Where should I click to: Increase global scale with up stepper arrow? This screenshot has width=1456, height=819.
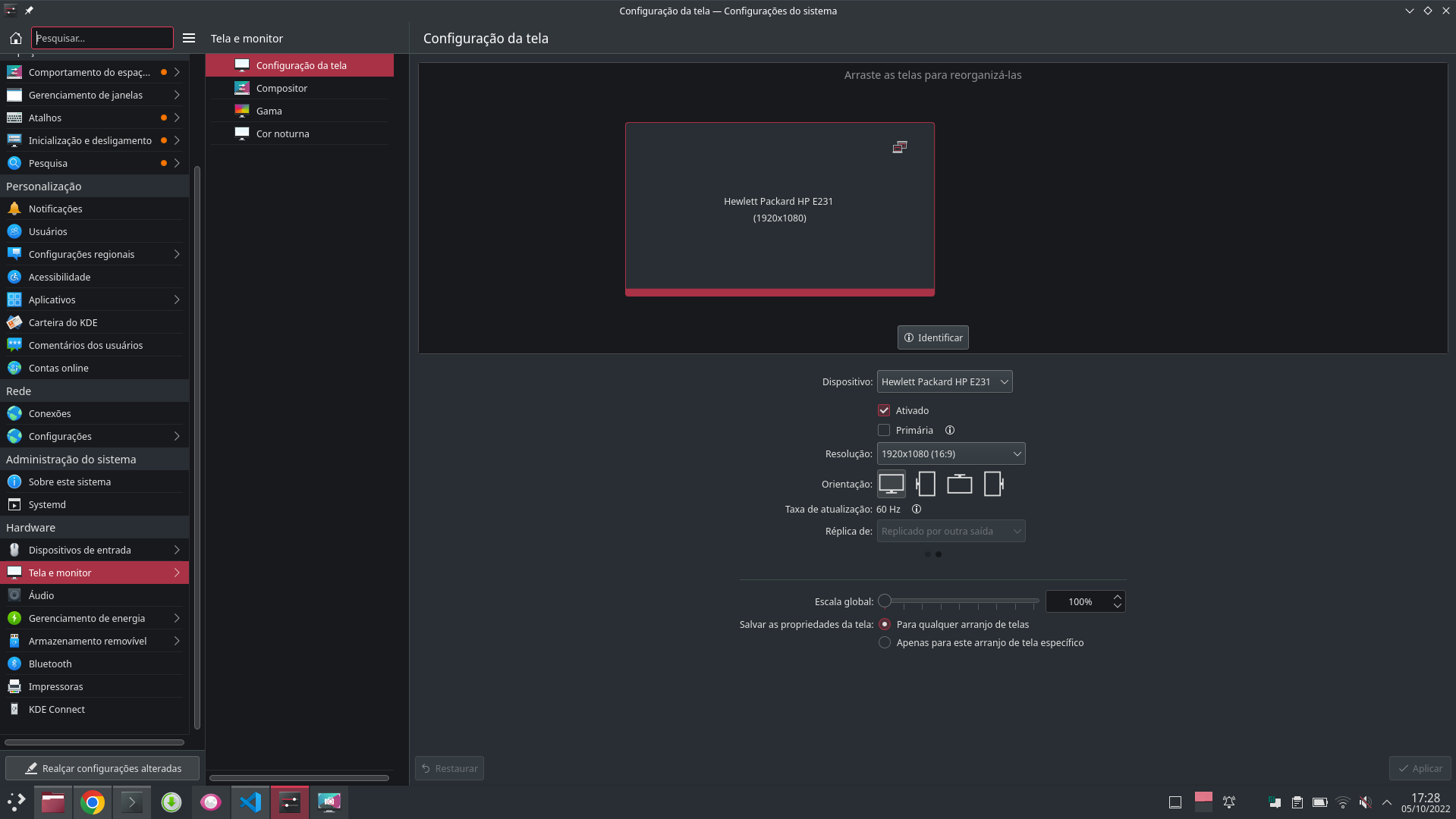click(1117, 597)
